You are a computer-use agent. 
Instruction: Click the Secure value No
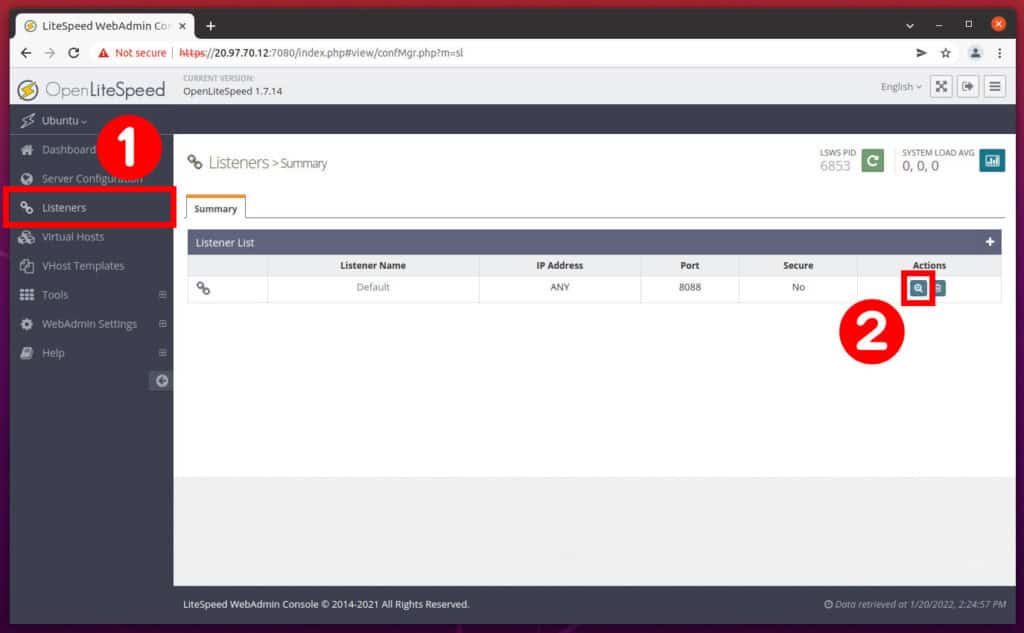click(x=798, y=287)
